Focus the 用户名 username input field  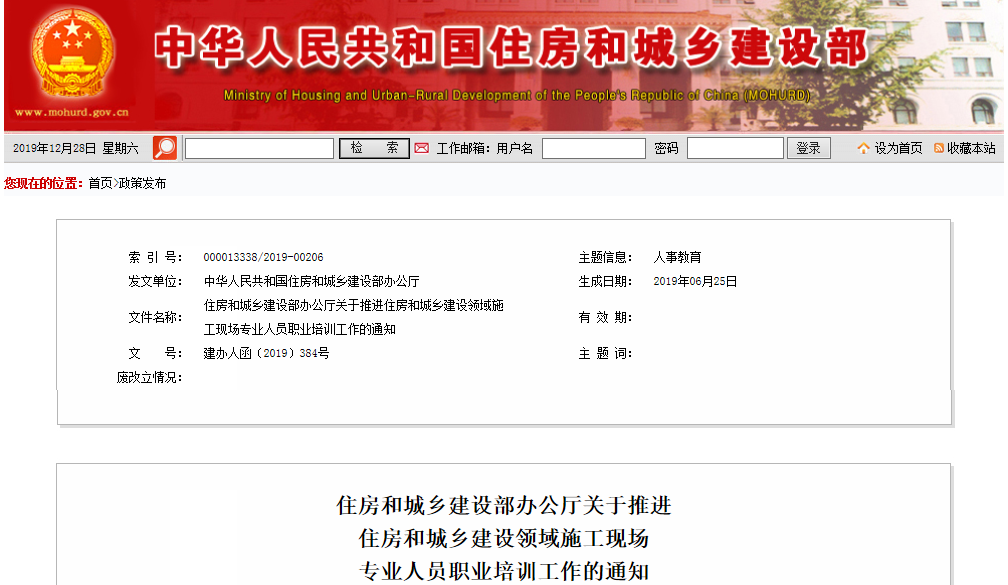coord(593,148)
